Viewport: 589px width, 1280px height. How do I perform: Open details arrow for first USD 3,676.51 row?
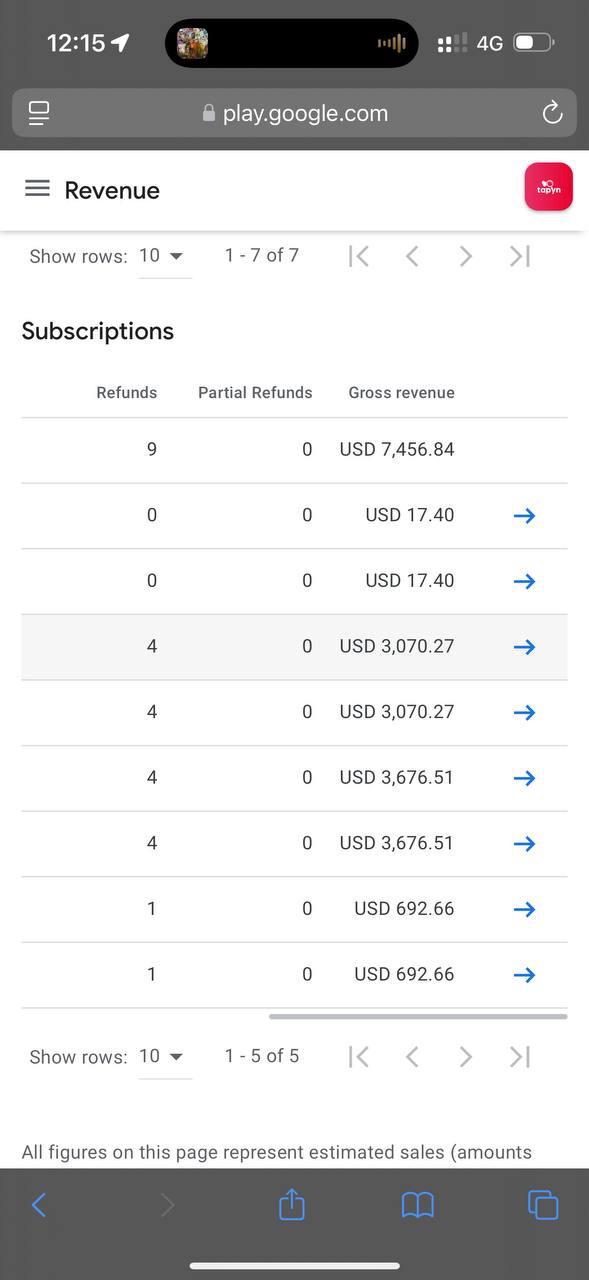click(524, 778)
